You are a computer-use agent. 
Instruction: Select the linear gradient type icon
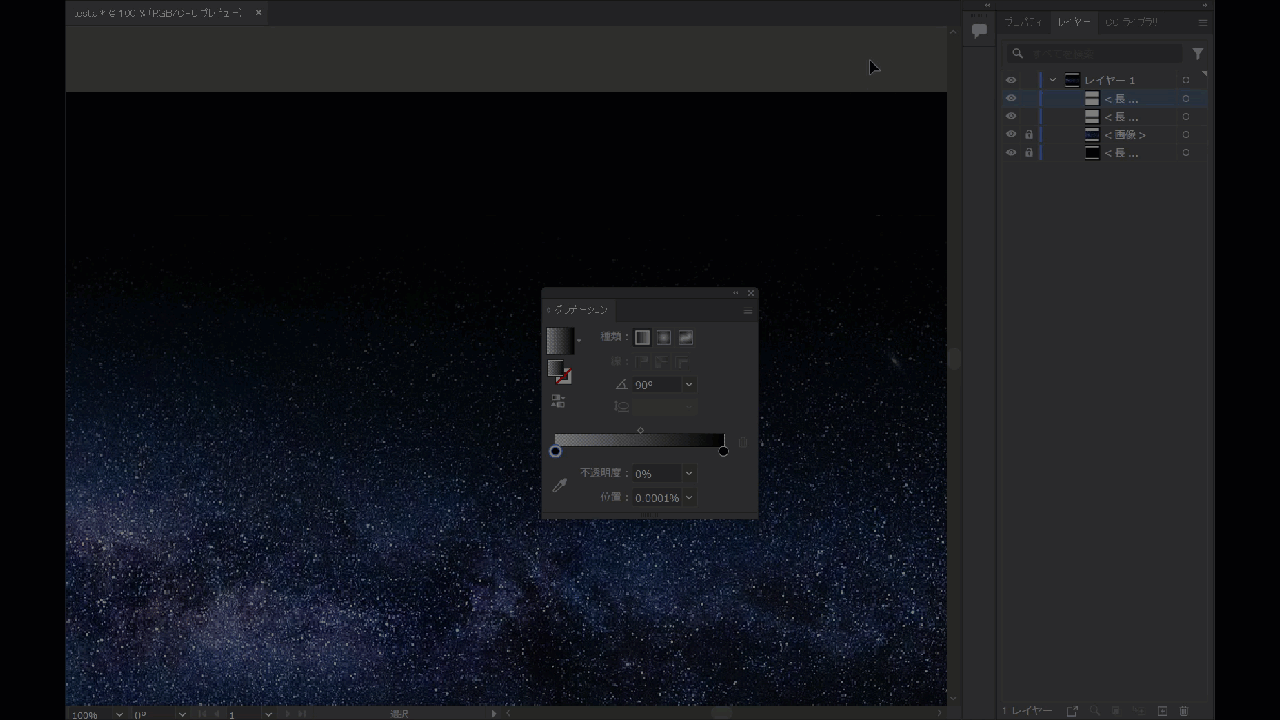click(643, 337)
